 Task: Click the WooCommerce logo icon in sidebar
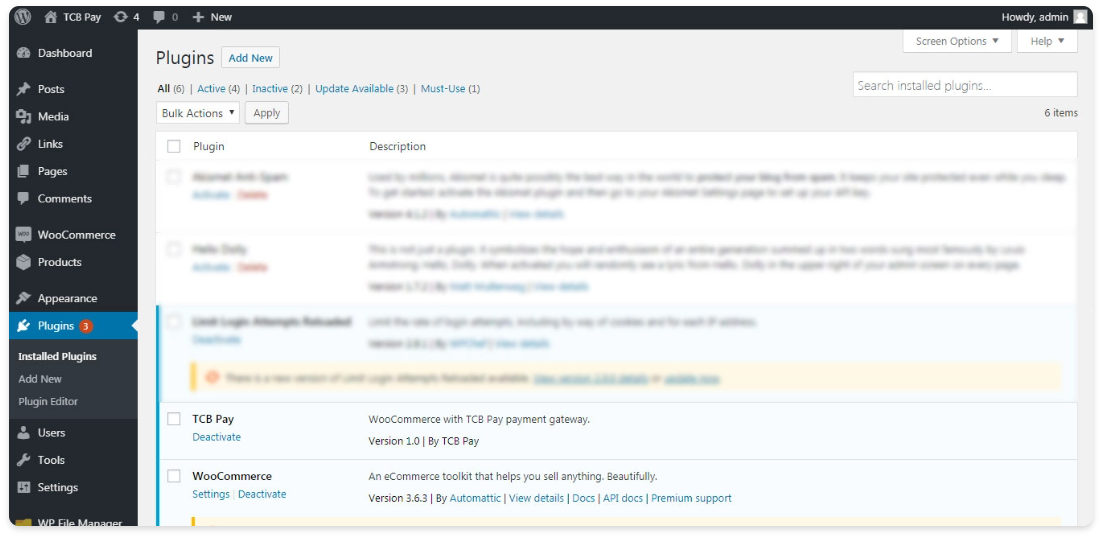[24, 235]
